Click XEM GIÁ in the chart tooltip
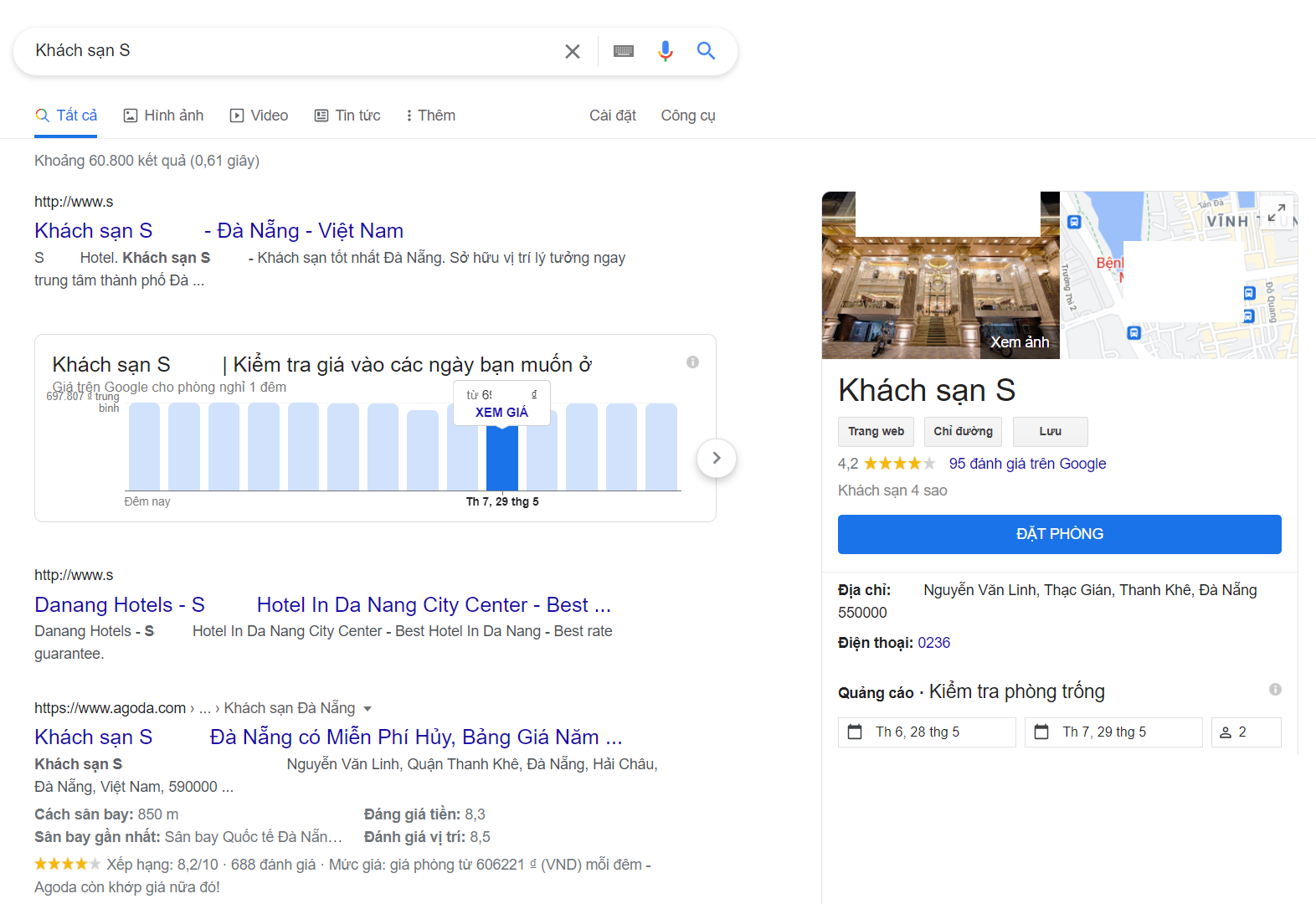The width and height of the screenshot is (1316, 904). pyautogui.click(x=501, y=413)
